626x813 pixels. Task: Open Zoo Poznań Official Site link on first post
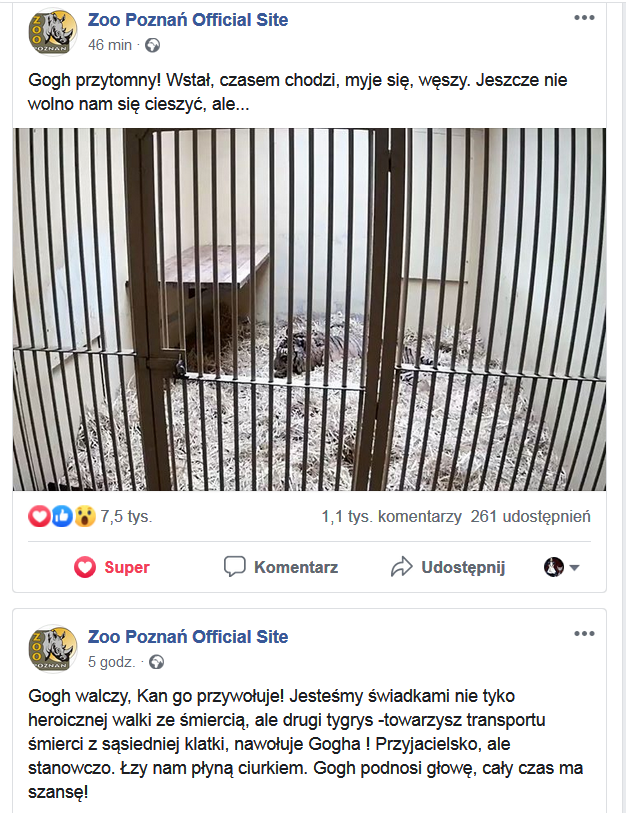188,20
